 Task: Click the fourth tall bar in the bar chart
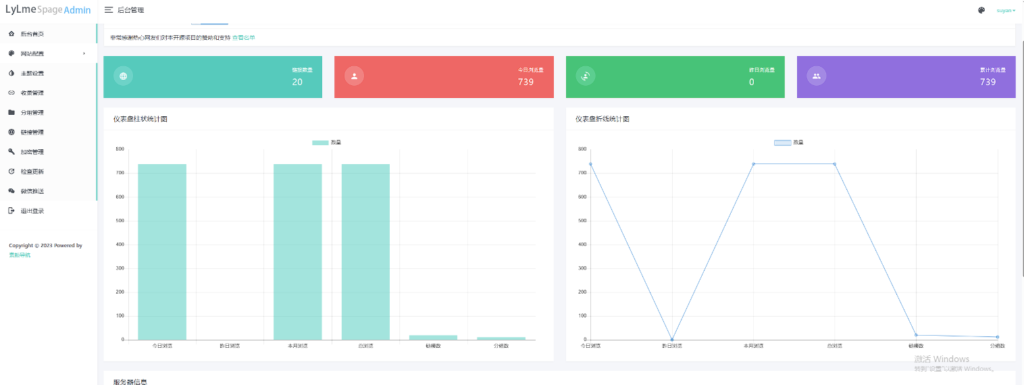(x=366, y=252)
